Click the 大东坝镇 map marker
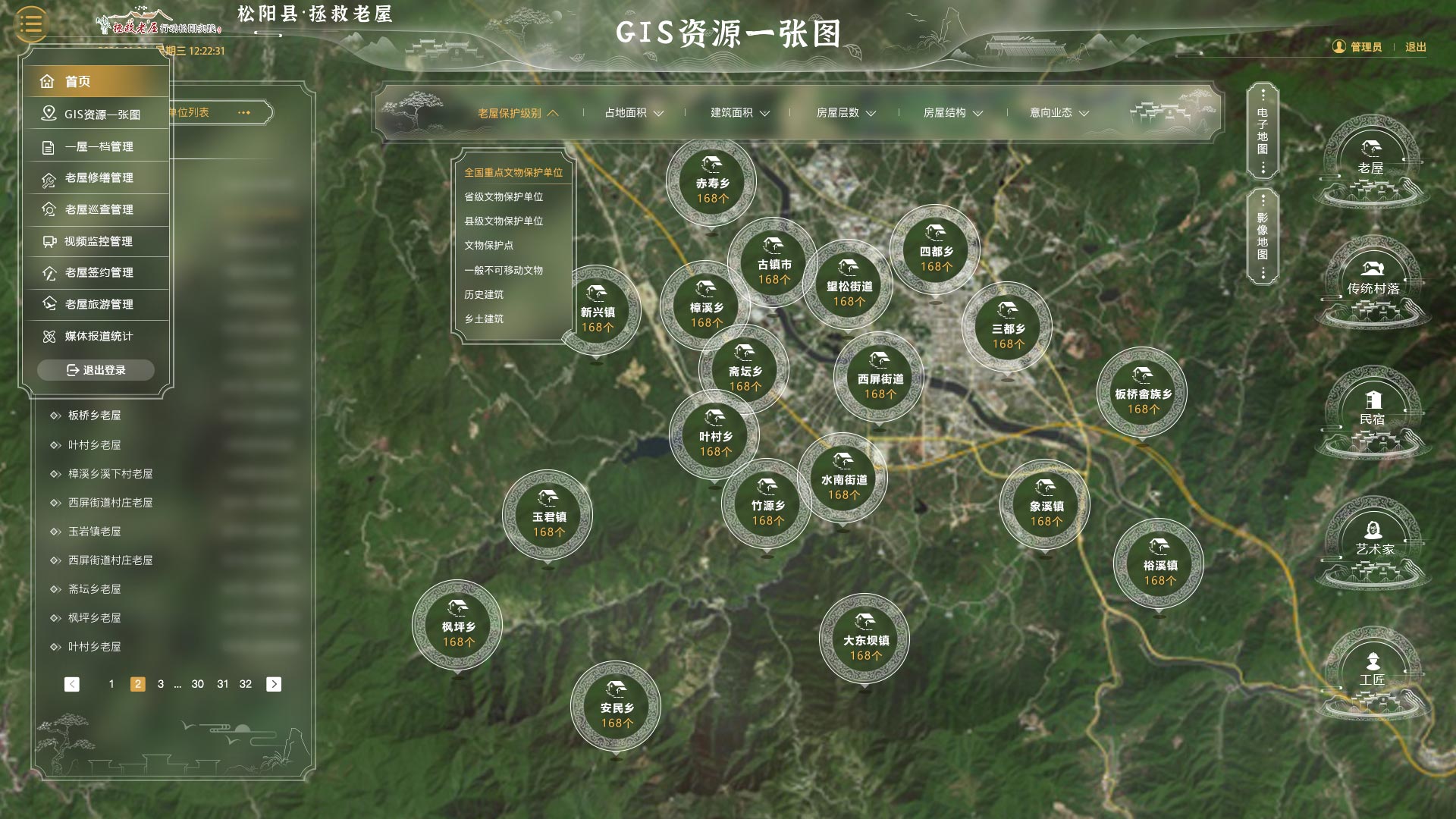Image resolution: width=1456 pixels, height=819 pixels. (x=864, y=640)
